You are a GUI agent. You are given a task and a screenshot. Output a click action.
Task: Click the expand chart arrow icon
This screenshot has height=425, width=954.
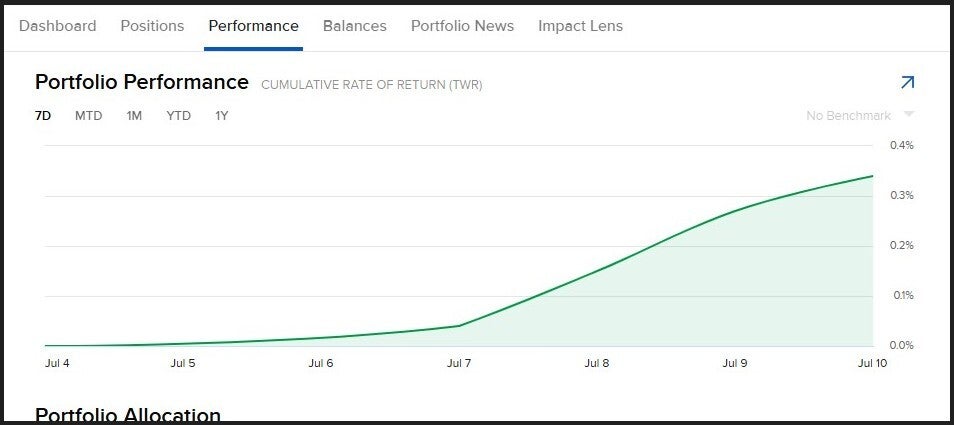point(907,82)
